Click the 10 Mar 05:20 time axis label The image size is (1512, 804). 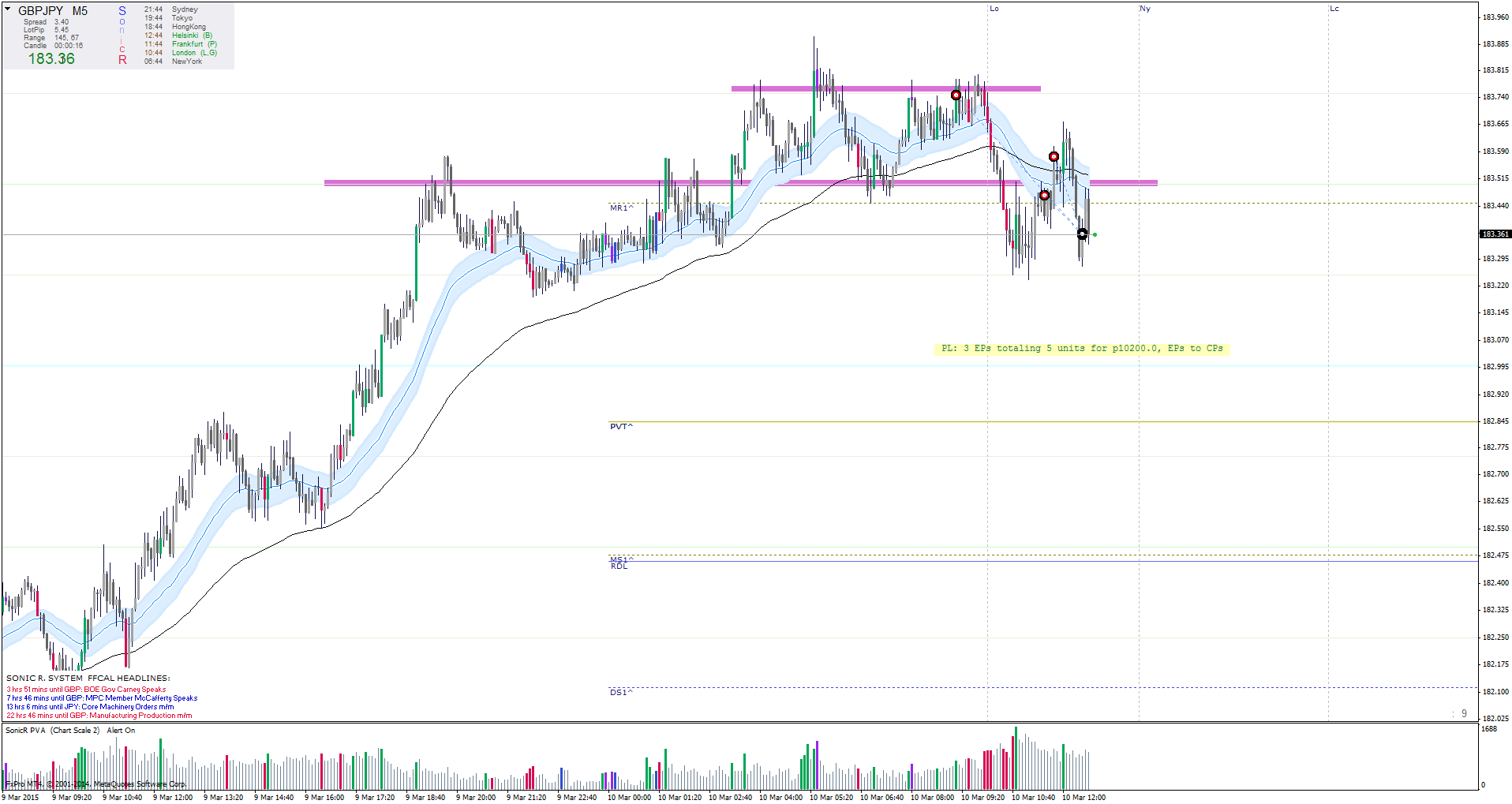click(831, 798)
